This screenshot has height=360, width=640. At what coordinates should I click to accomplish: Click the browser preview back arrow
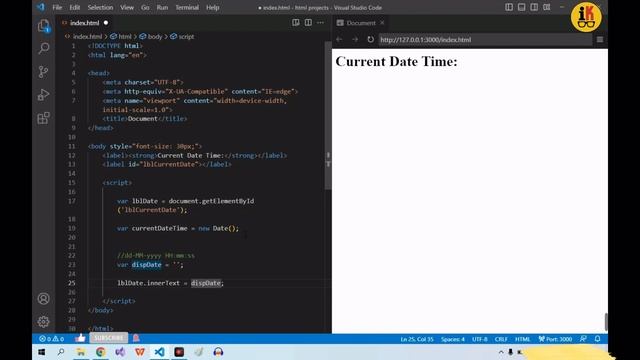pyautogui.click(x=339, y=40)
